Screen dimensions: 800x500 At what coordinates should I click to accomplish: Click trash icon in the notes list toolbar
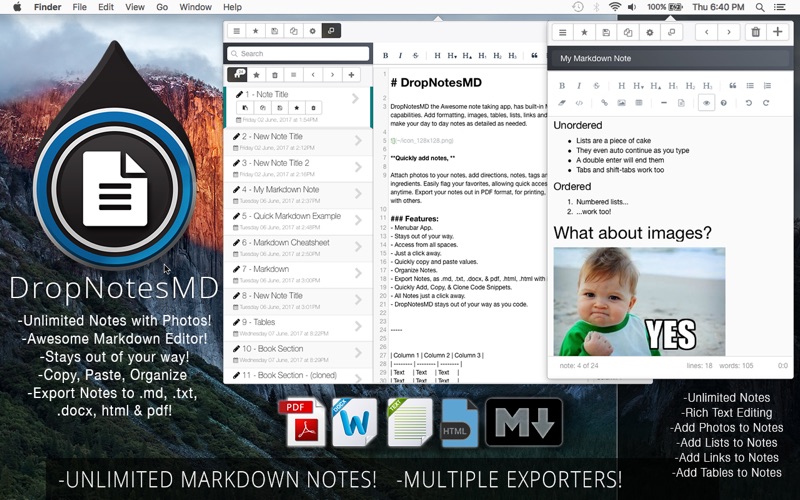point(274,75)
